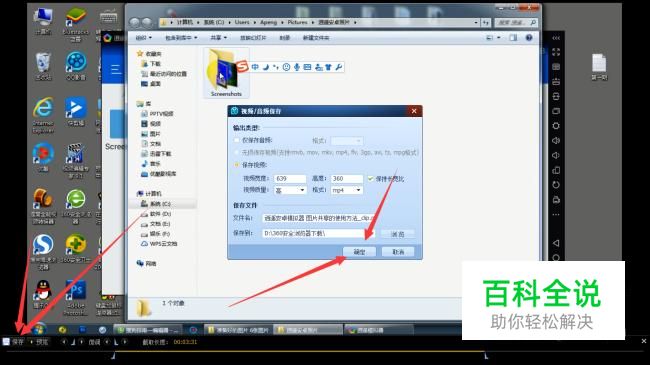Click the 保存 save button in player bar
The width and height of the screenshot is (650, 365).
[13, 342]
